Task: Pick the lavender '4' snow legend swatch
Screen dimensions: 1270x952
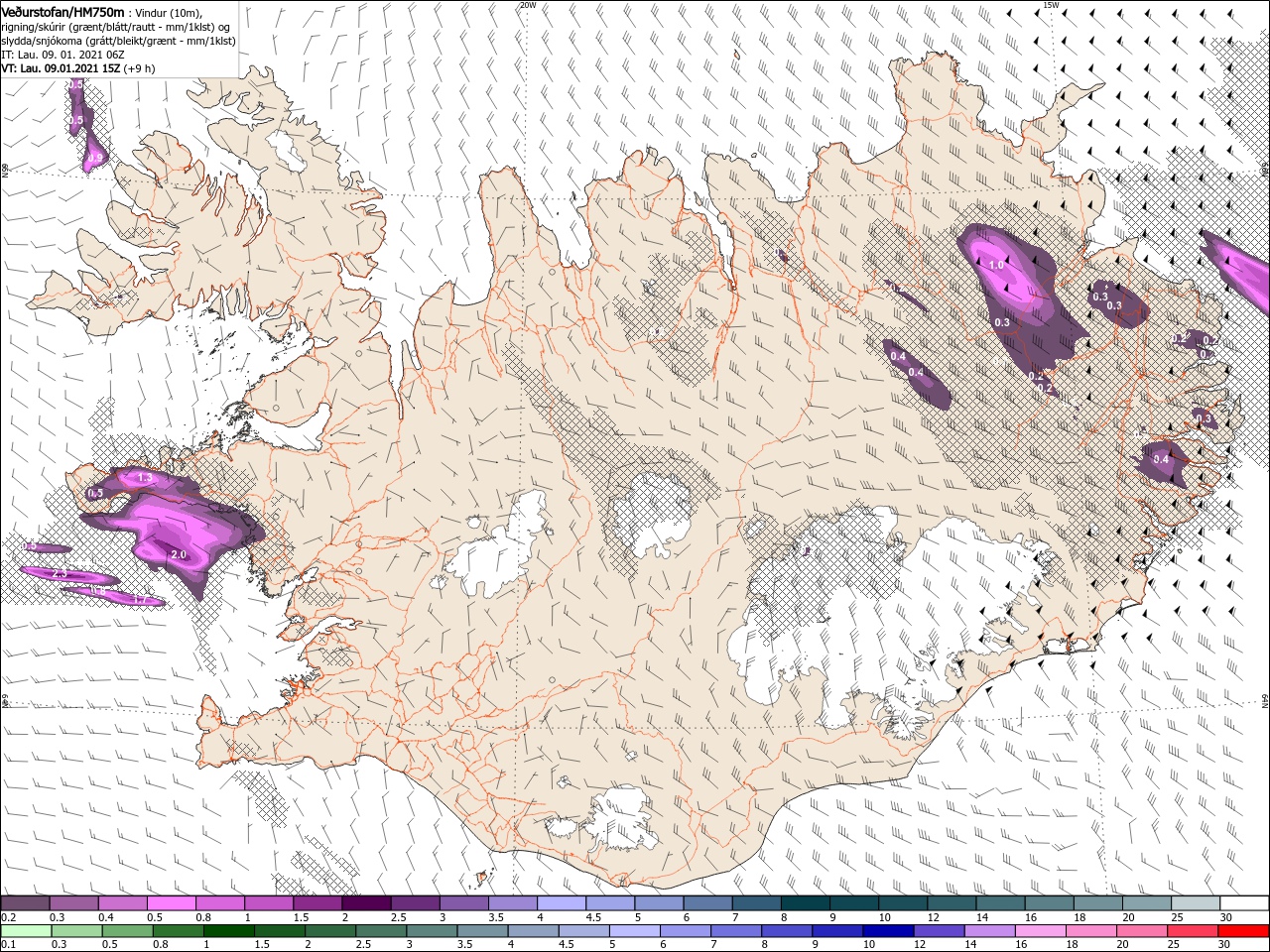Action: [561, 903]
